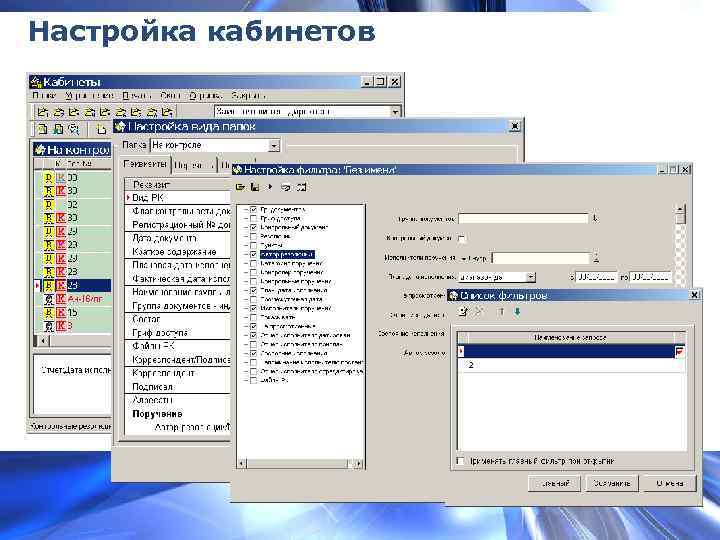The height and width of the screenshot is (540, 720).
Task: Click the new filter icon in Список фильтров
Action: tap(463, 312)
